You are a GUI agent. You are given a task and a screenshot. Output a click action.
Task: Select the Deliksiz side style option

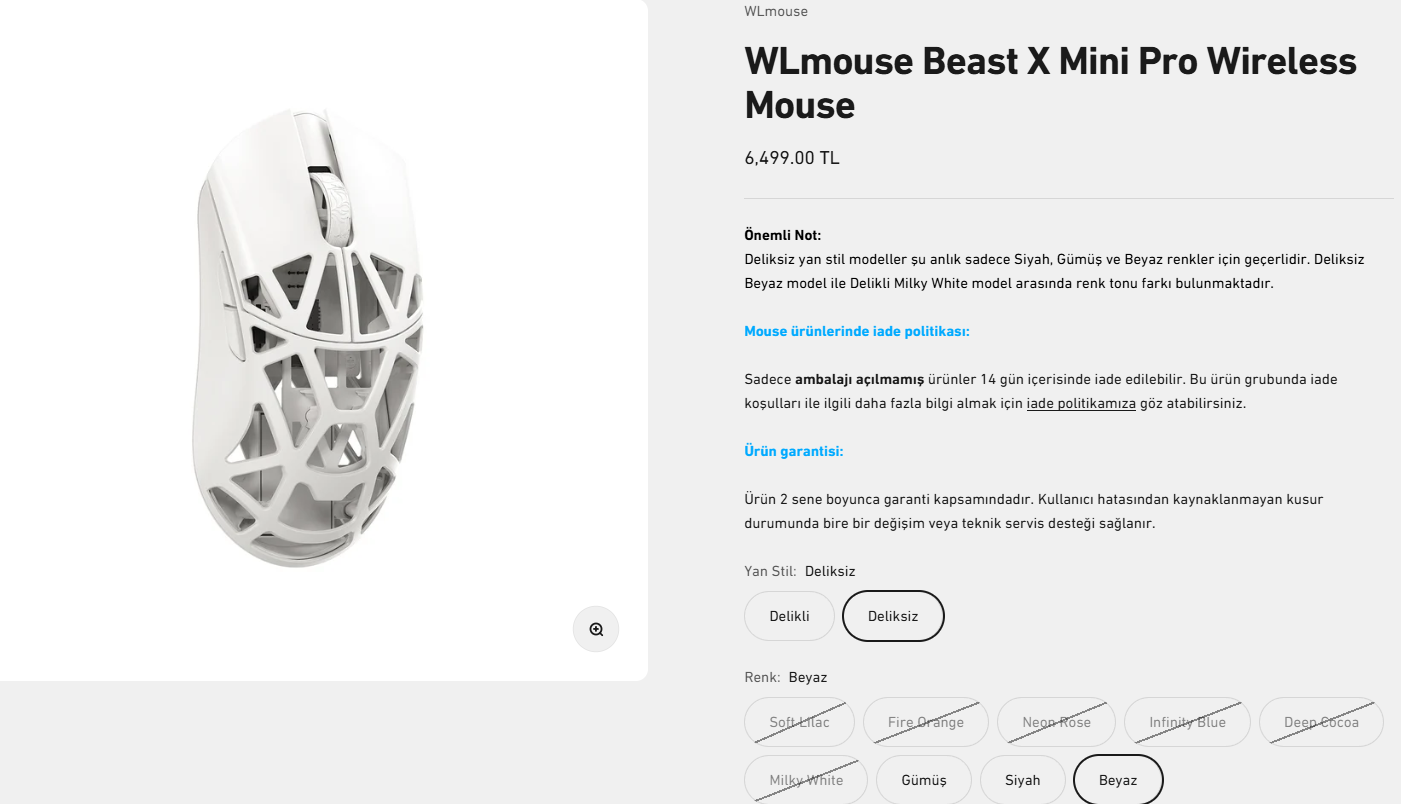pyautogui.click(x=893, y=616)
